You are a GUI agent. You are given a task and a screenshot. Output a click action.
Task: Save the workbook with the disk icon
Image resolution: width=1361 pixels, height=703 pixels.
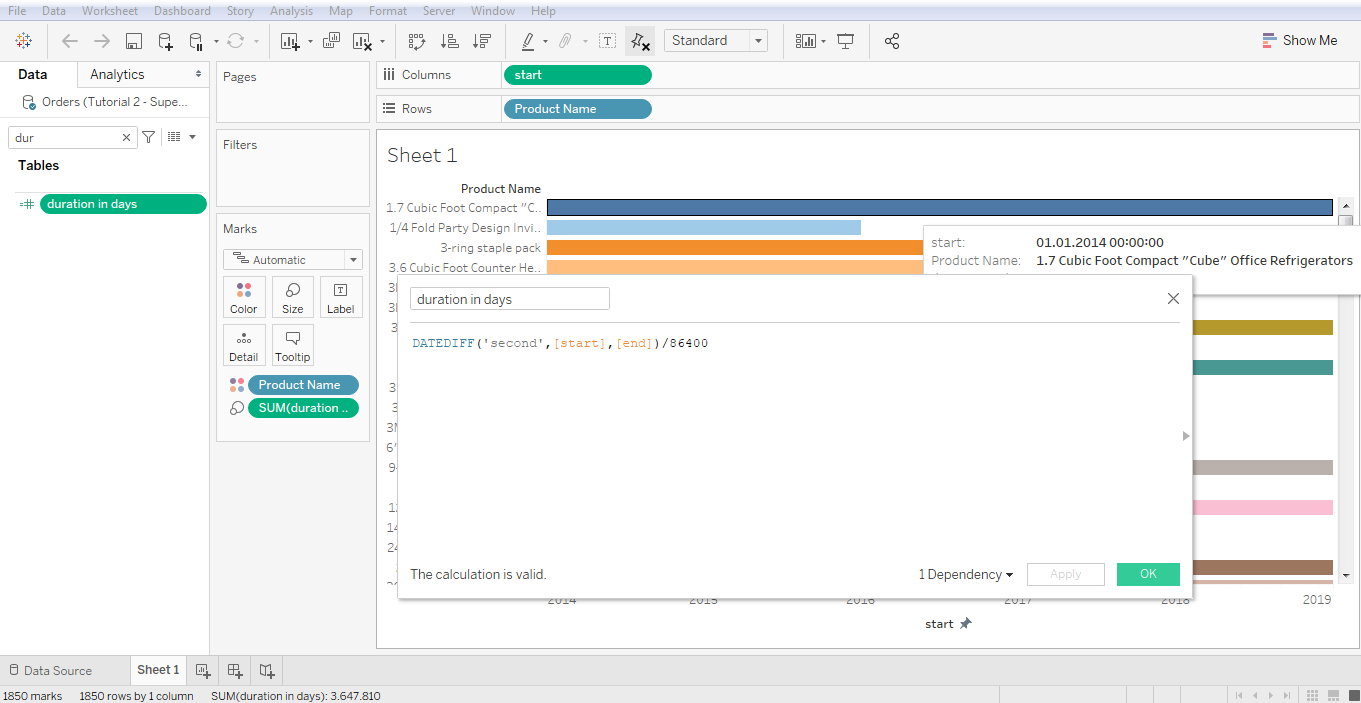134,41
